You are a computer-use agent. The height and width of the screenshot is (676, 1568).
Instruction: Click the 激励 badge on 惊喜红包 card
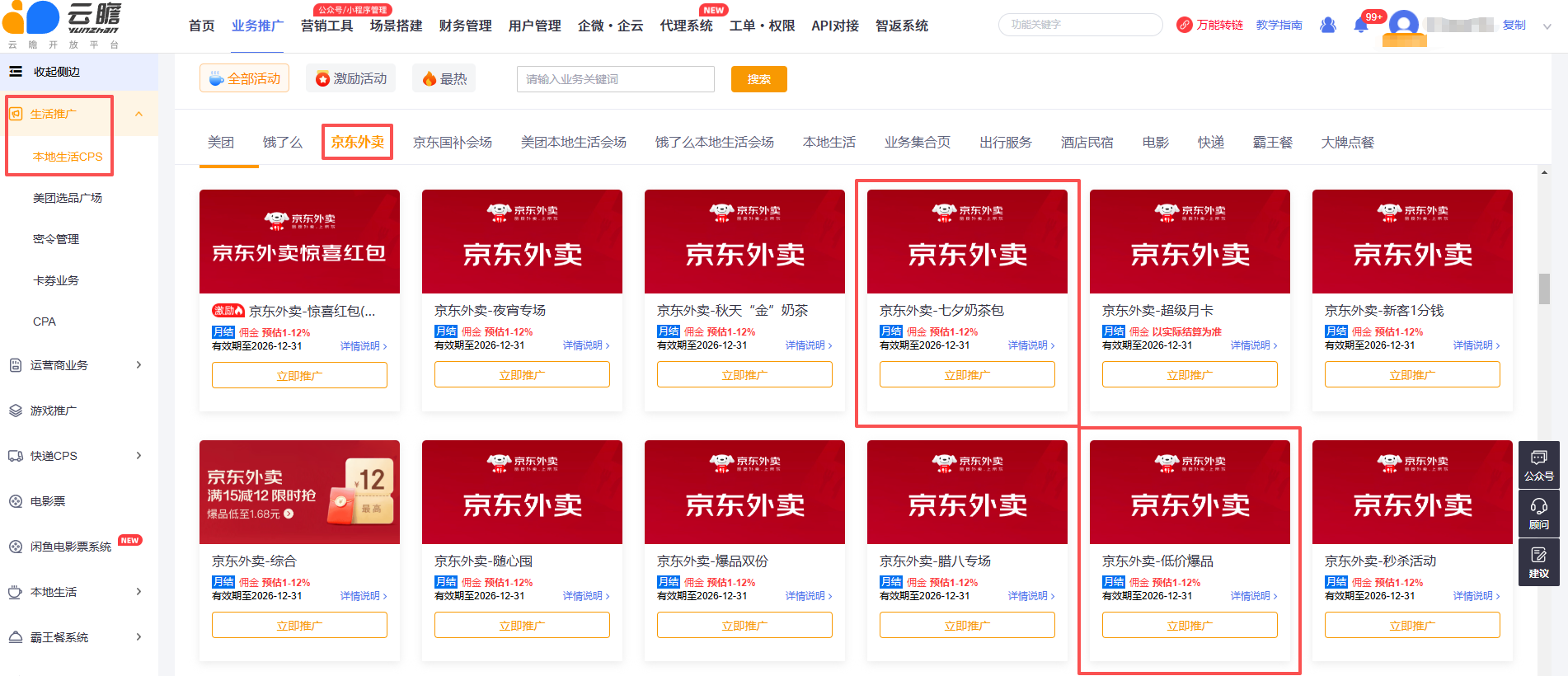[228, 311]
